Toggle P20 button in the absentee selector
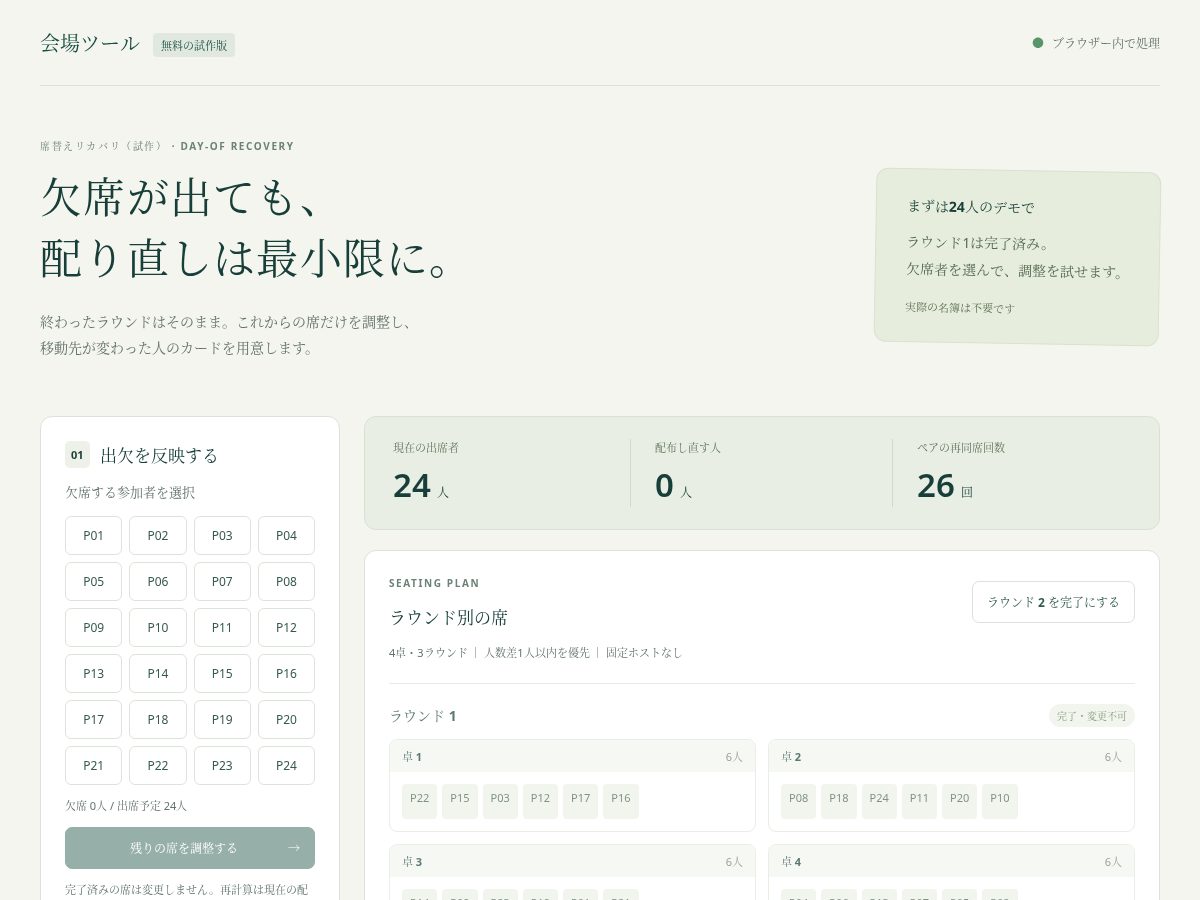Screen dimensions: 1200x900 [x=286, y=719]
